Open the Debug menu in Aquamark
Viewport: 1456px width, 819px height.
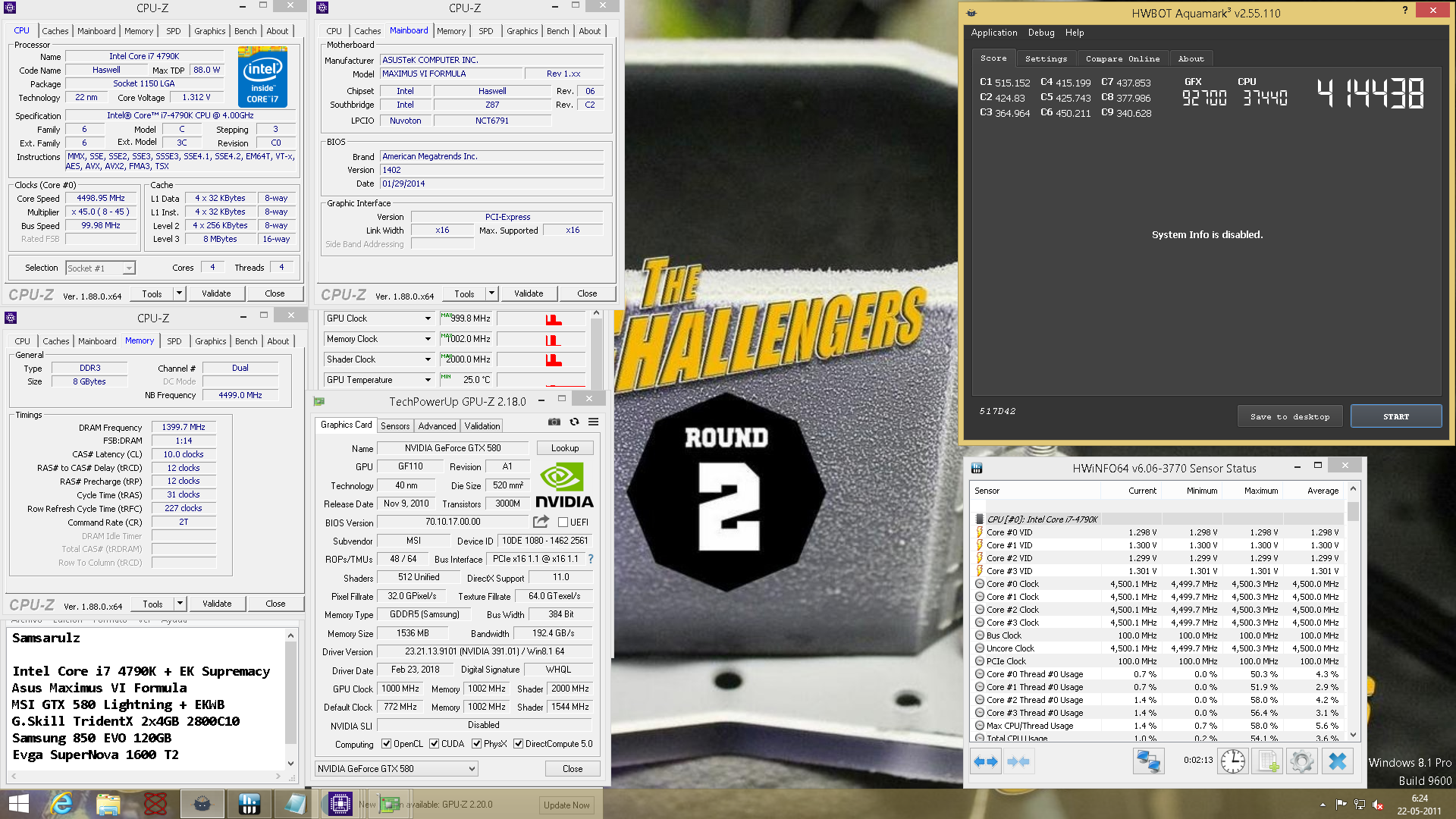click(1041, 33)
